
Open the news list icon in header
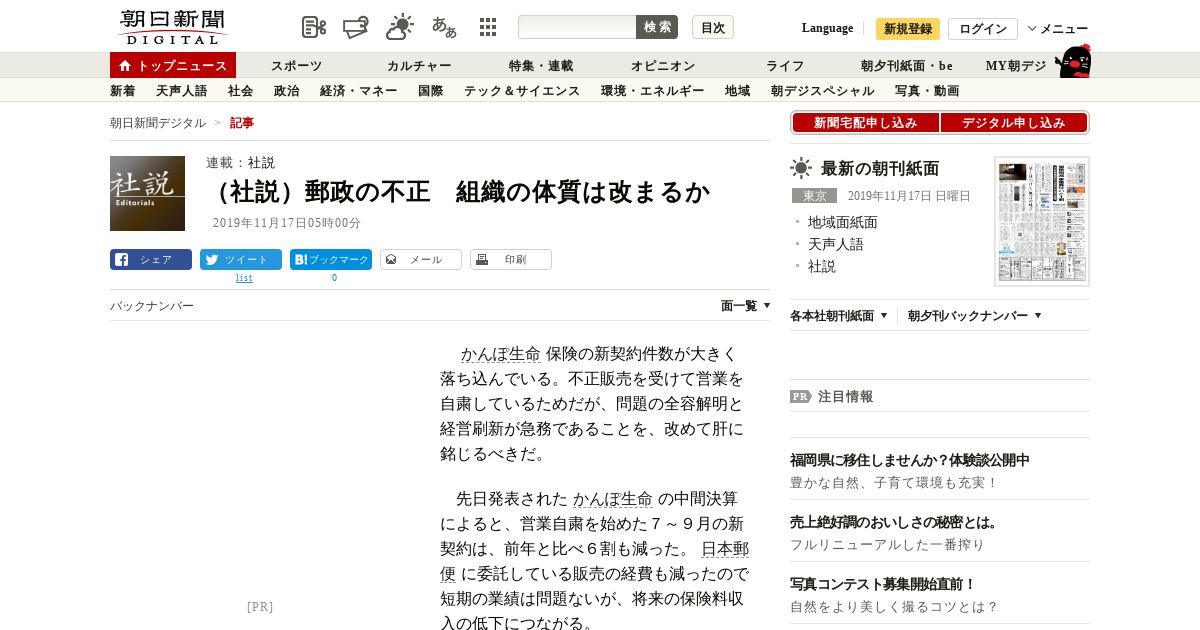314,27
